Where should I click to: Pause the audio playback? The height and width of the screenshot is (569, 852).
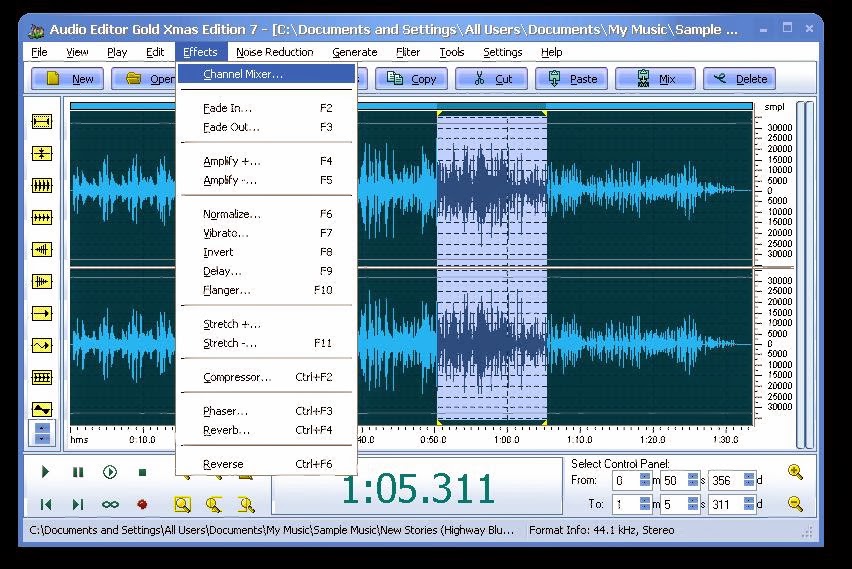tap(78, 472)
